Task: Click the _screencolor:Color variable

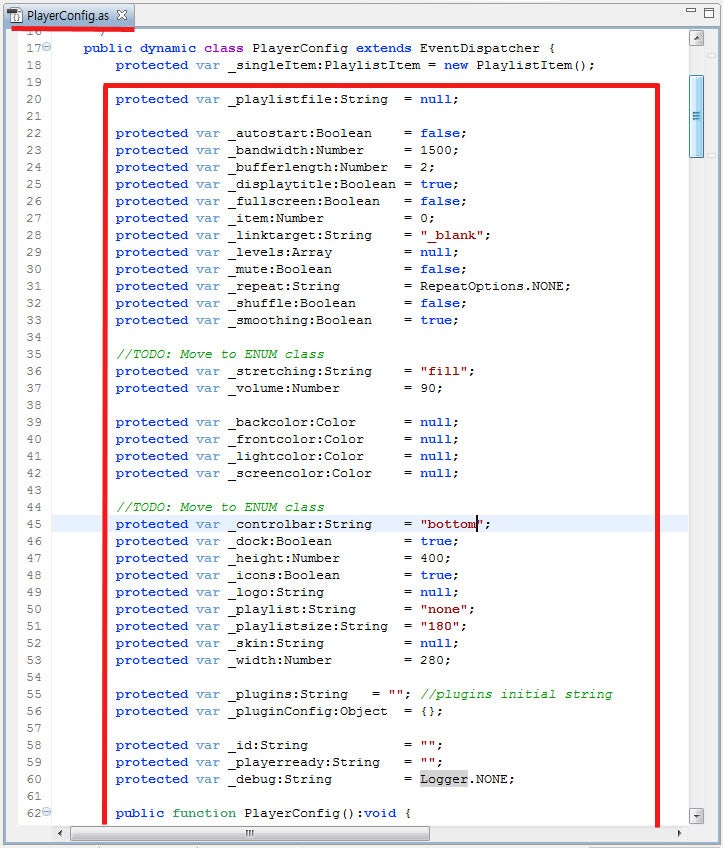Action: click(x=300, y=473)
